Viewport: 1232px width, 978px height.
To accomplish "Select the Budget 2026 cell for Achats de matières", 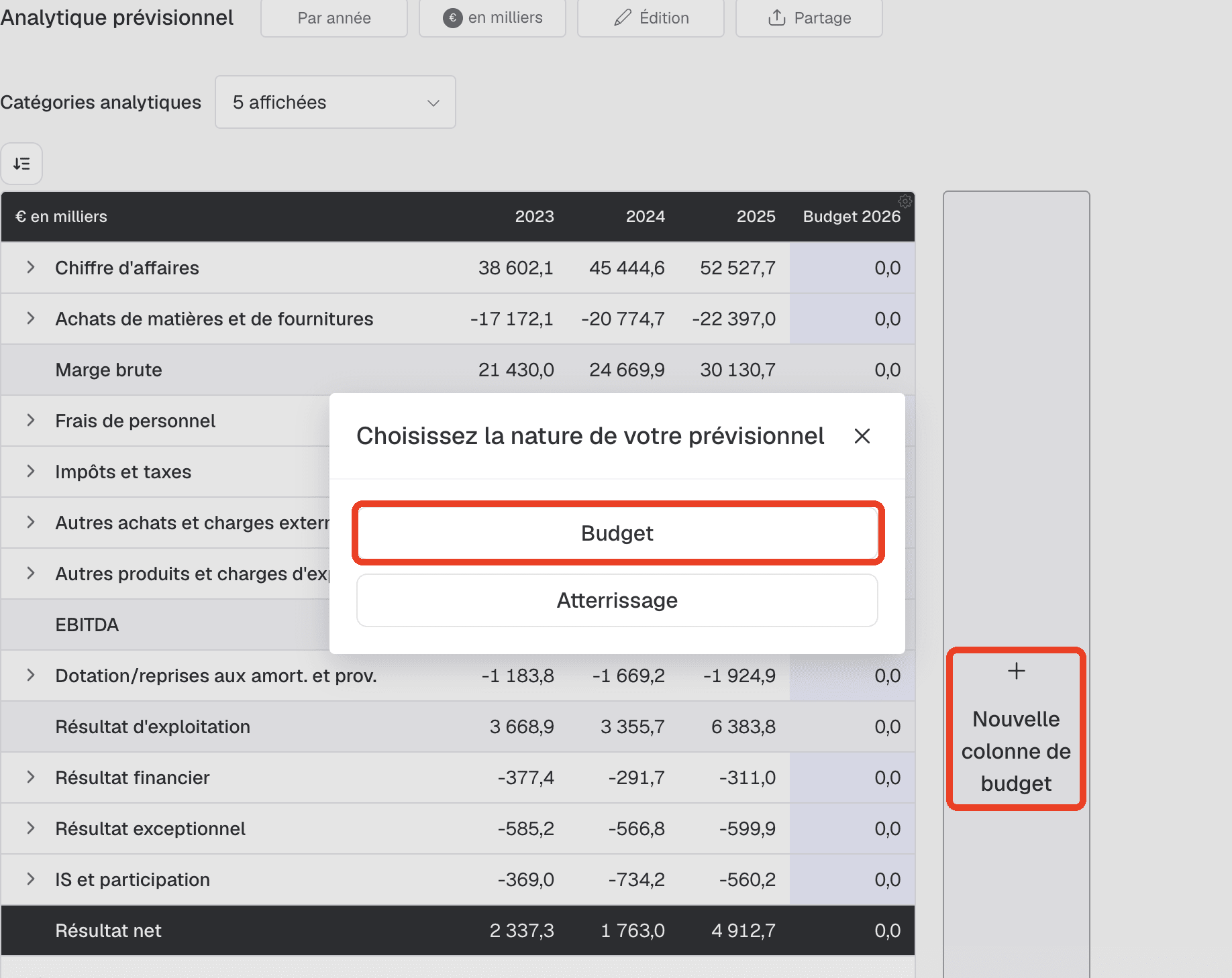I will pyautogui.click(x=852, y=319).
